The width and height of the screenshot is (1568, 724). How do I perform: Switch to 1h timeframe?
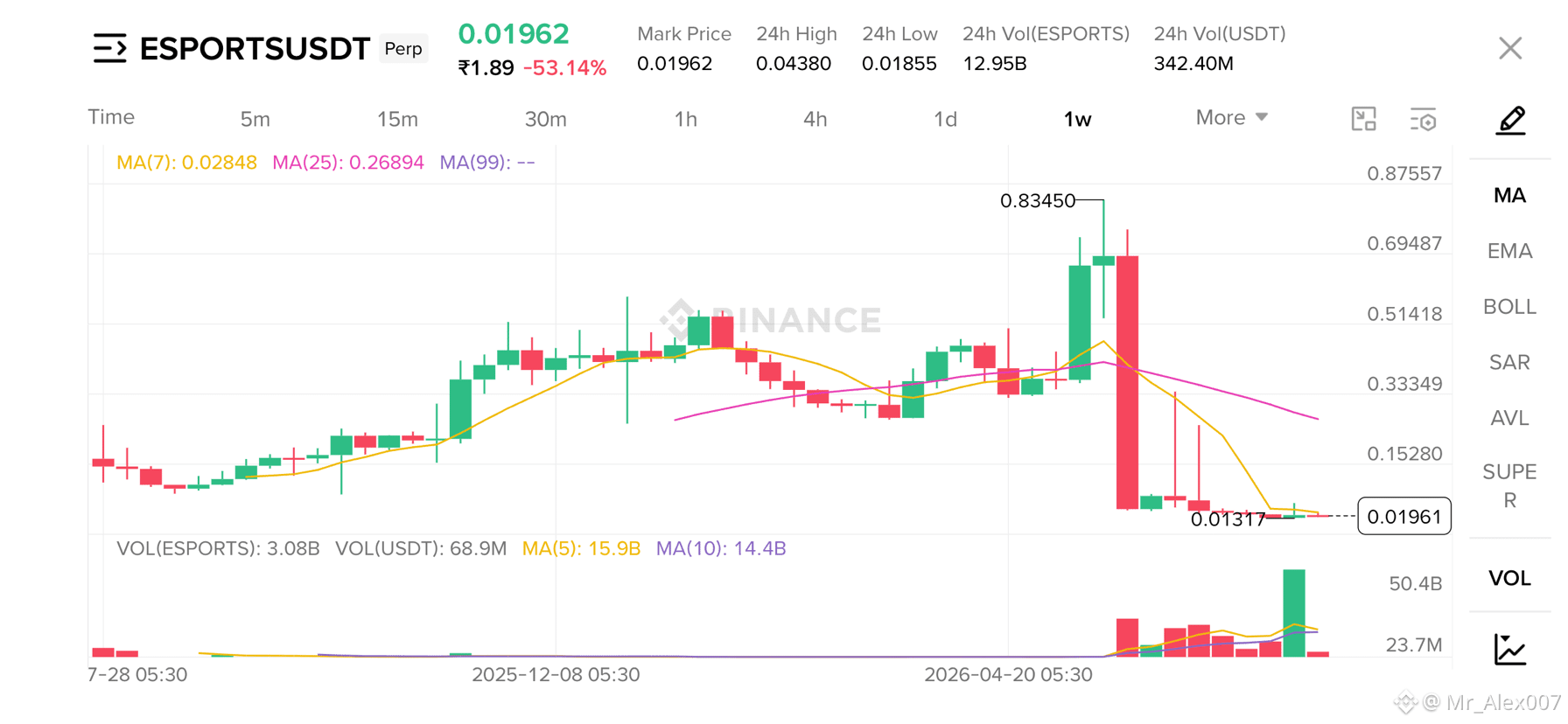(685, 119)
